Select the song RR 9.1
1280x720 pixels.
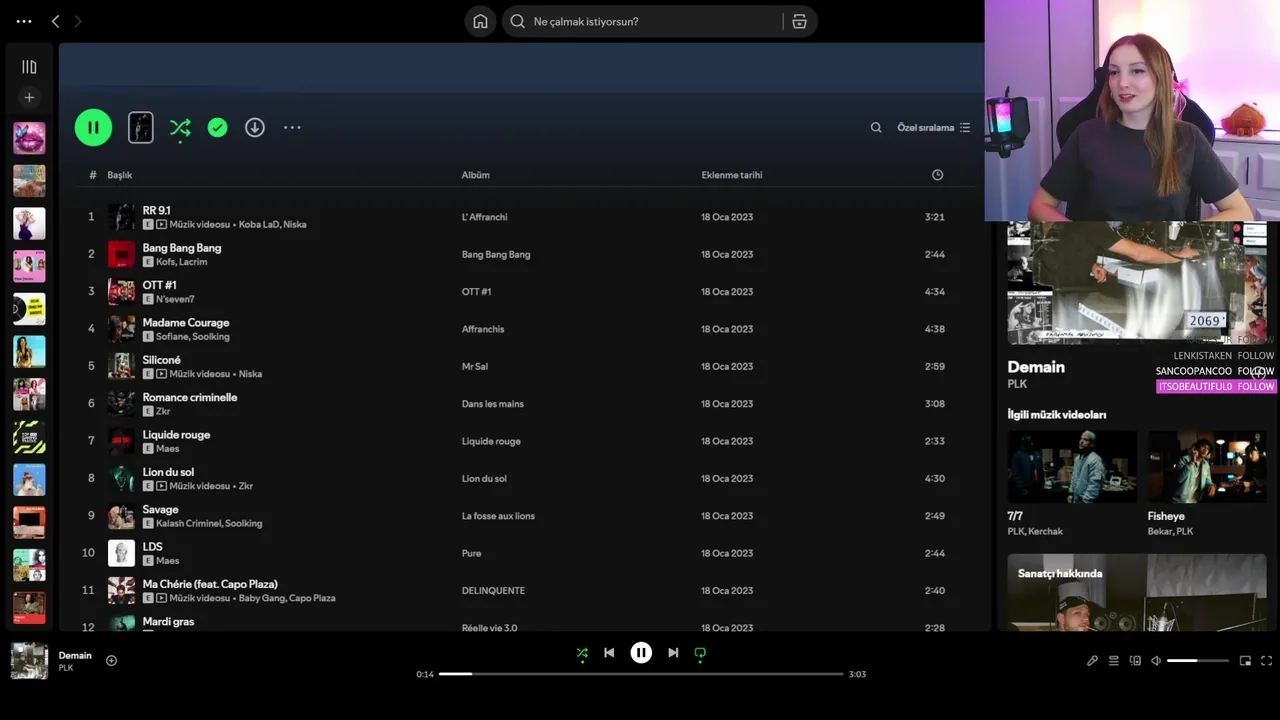156,210
